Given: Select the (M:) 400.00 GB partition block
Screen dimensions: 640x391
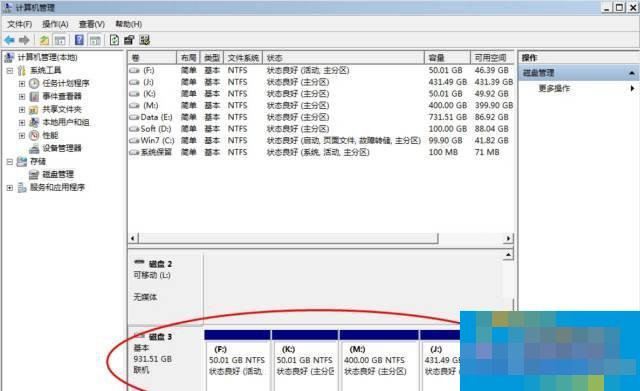Looking at the screenshot, I should (379, 360).
